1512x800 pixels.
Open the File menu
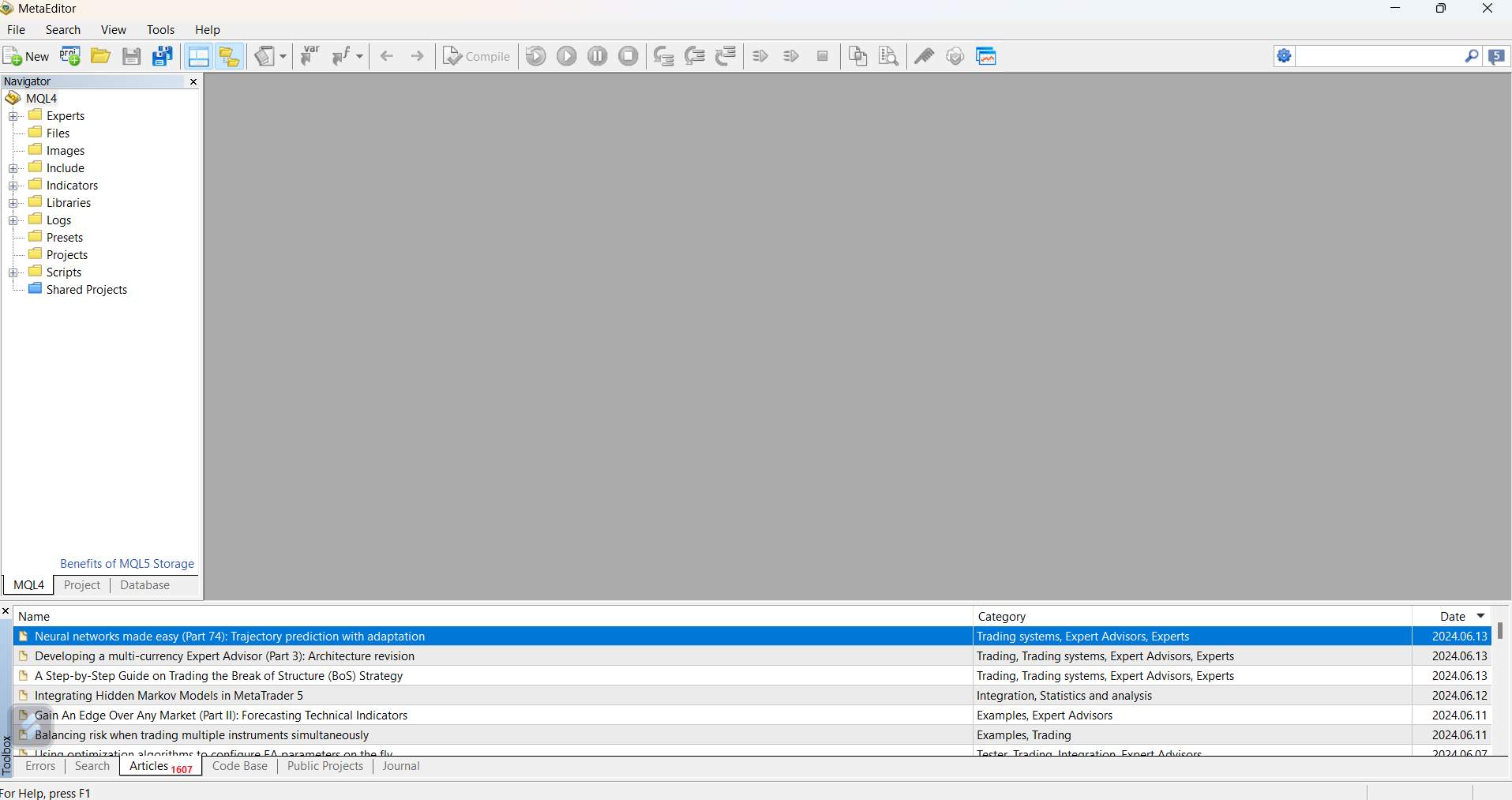16,29
